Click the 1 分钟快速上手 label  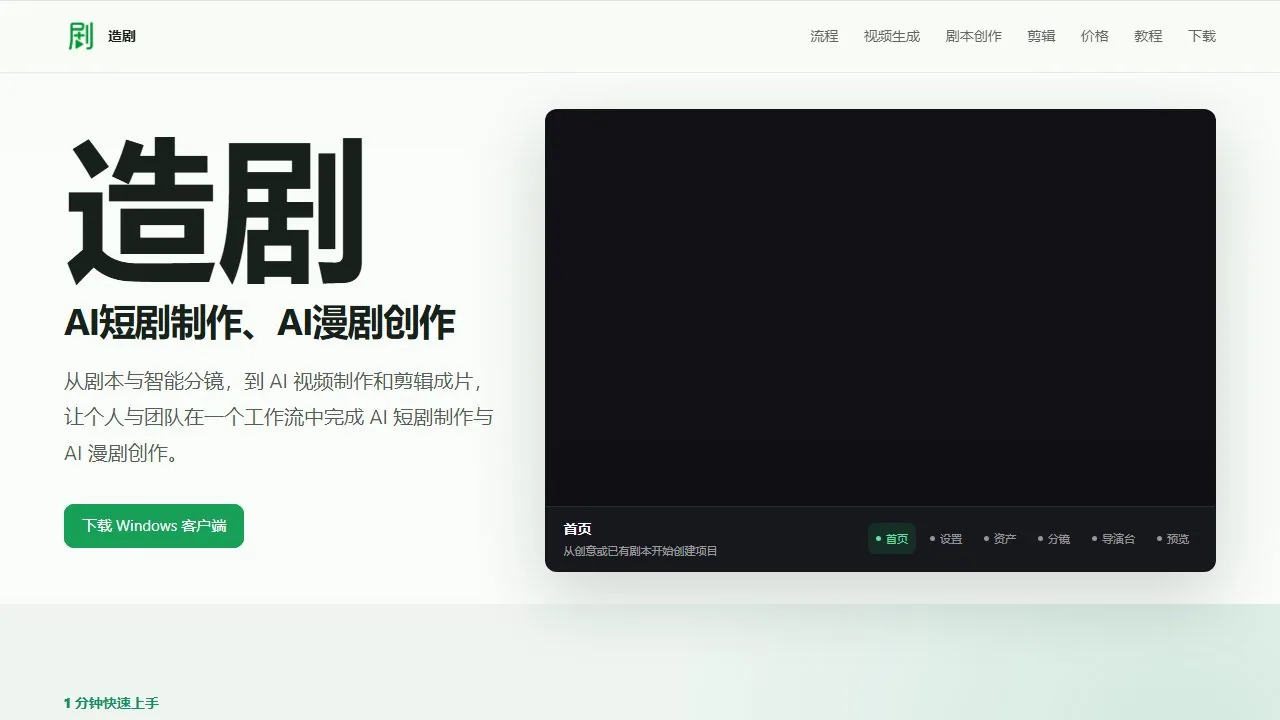click(111, 703)
